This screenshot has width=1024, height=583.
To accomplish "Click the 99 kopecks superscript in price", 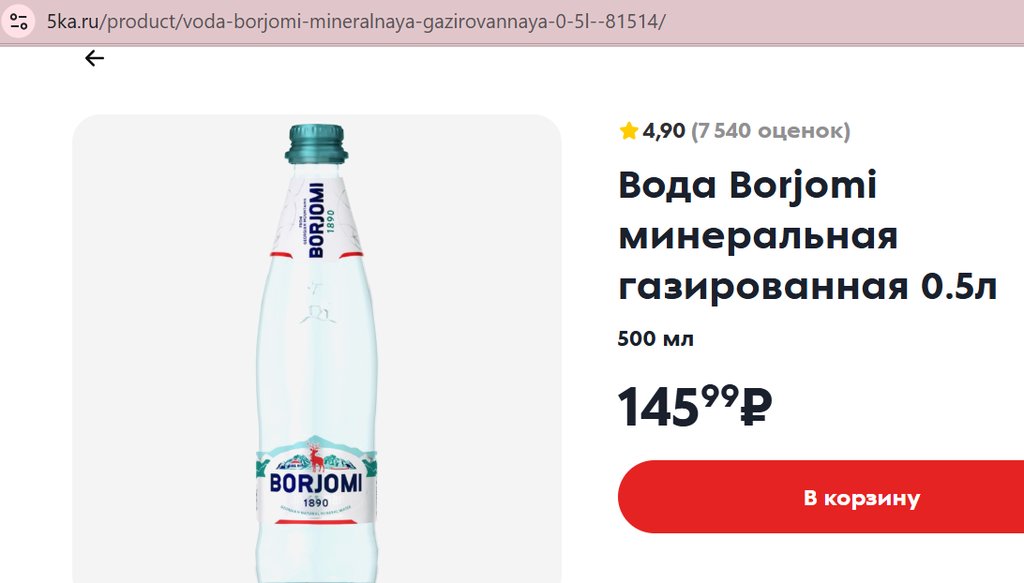I will click(718, 395).
